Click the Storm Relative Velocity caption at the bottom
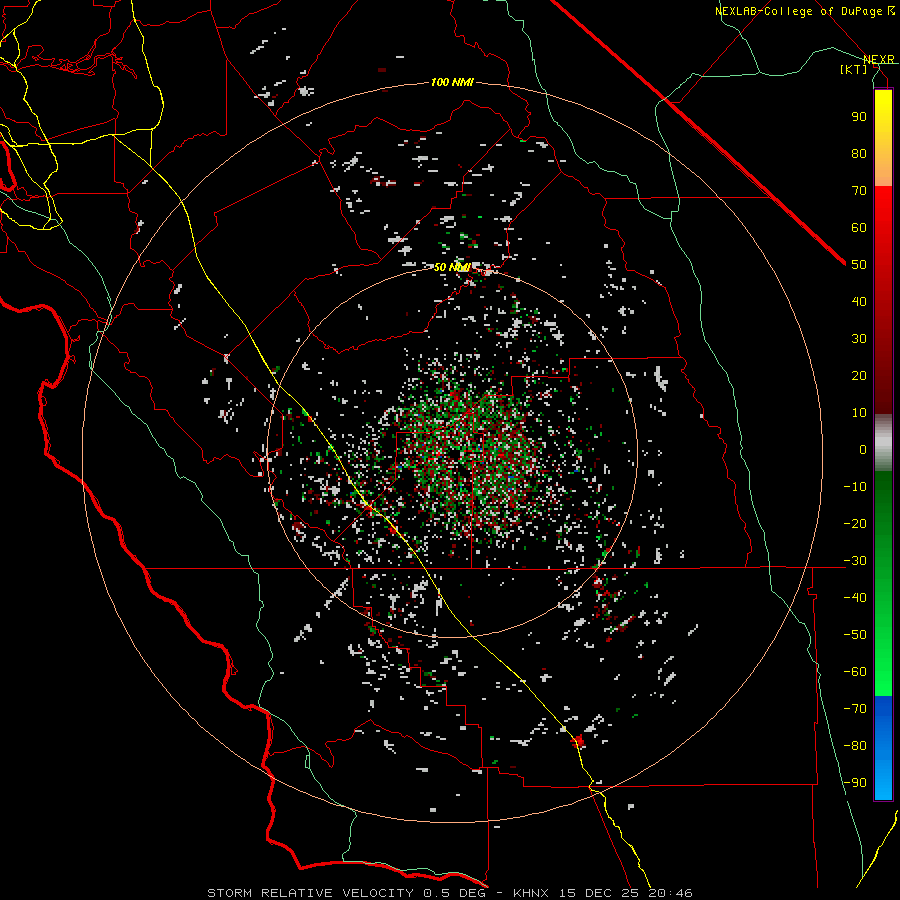Viewport: 900px width, 900px height. point(450,893)
